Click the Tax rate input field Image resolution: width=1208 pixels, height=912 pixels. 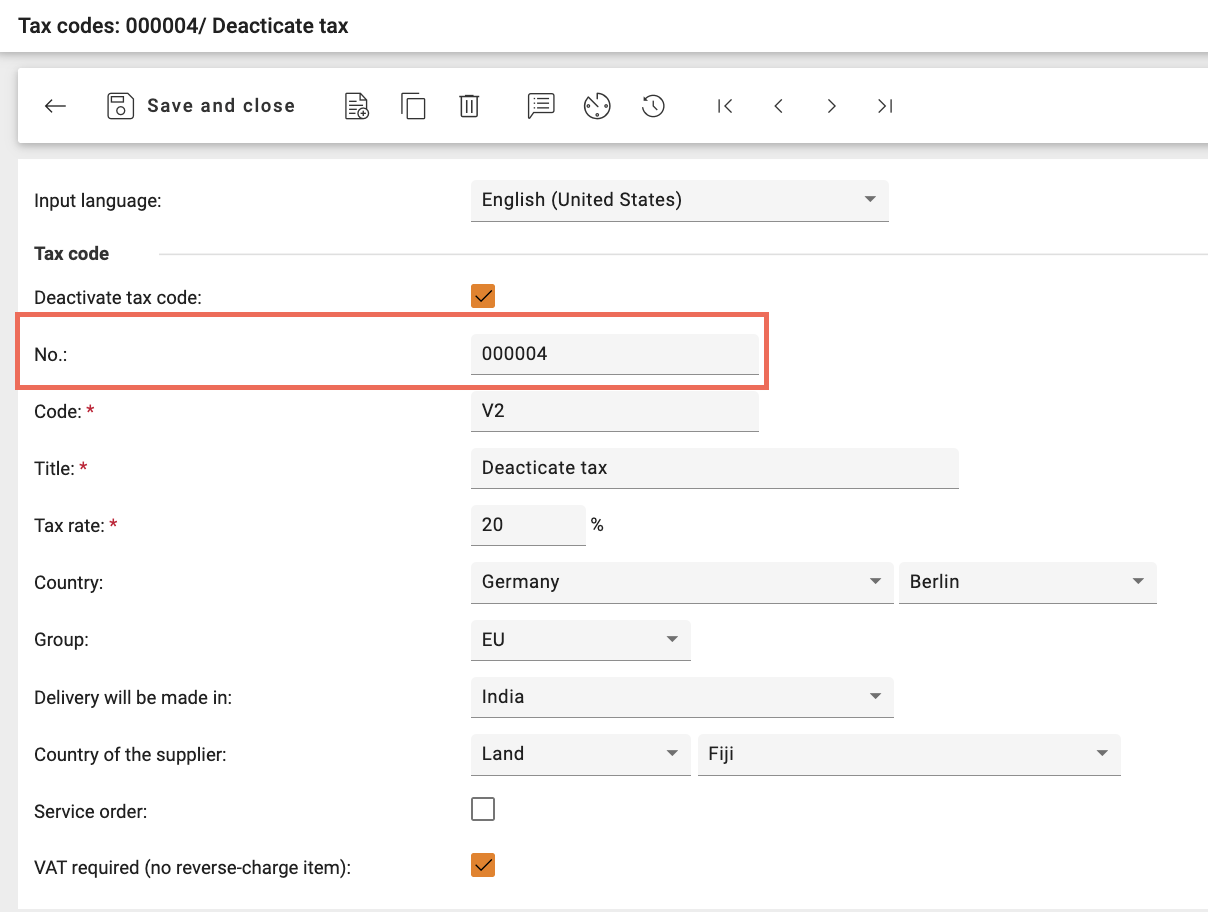[x=526, y=525]
